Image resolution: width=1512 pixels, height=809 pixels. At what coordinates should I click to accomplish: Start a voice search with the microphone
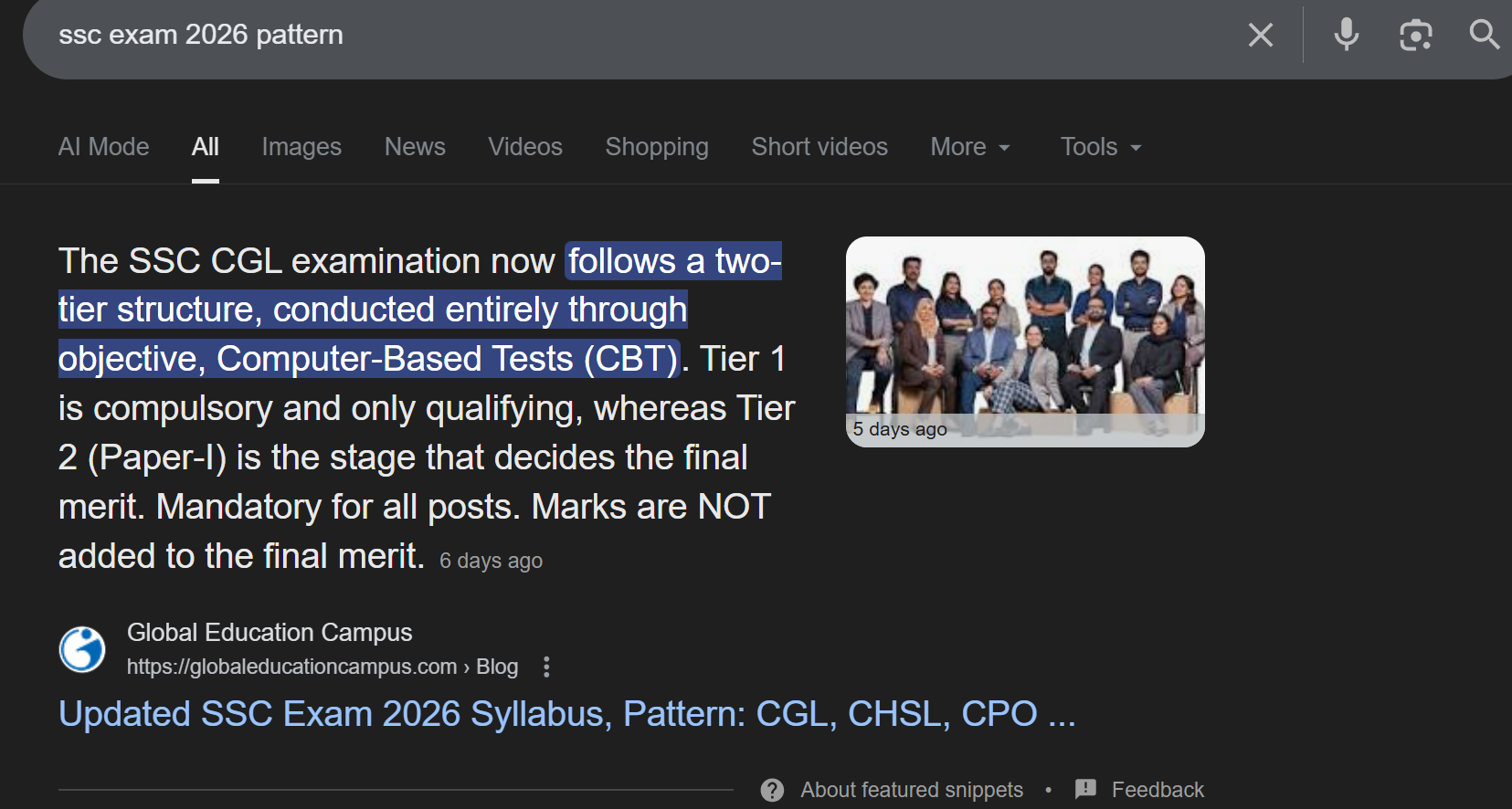click(1346, 35)
